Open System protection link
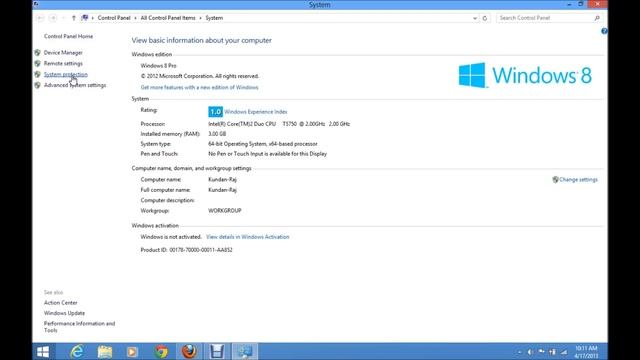The height and width of the screenshot is (360, 640). pos(66,74)
